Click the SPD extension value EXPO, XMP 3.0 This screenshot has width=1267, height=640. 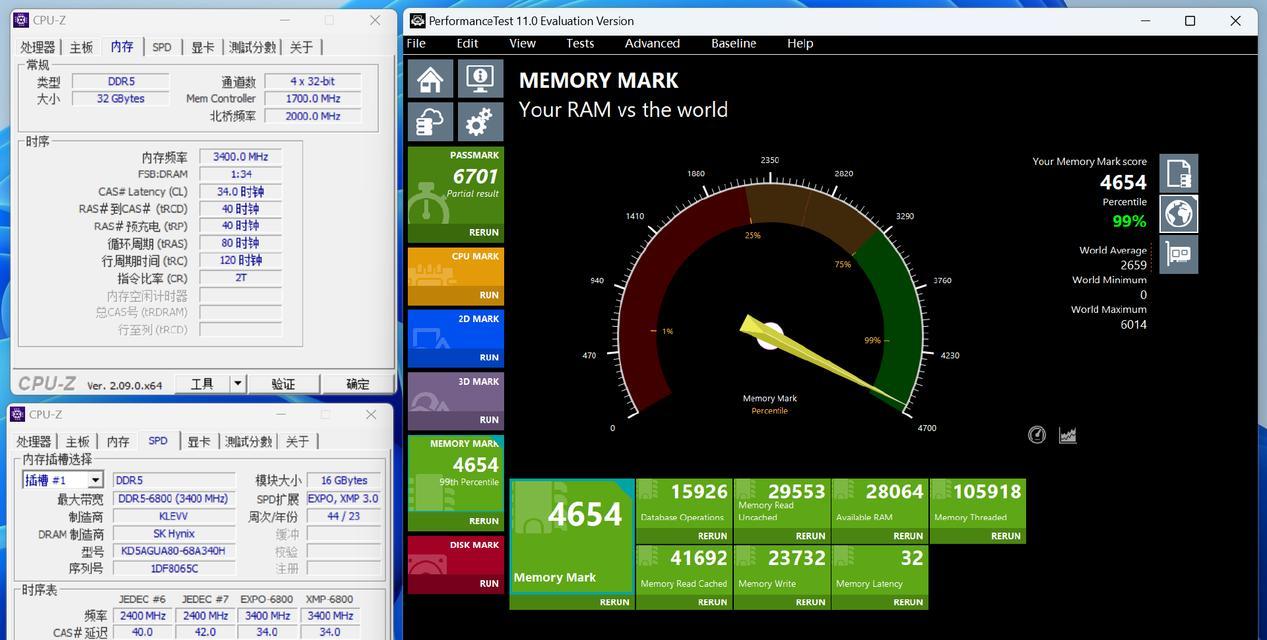[x=343, y=498]
